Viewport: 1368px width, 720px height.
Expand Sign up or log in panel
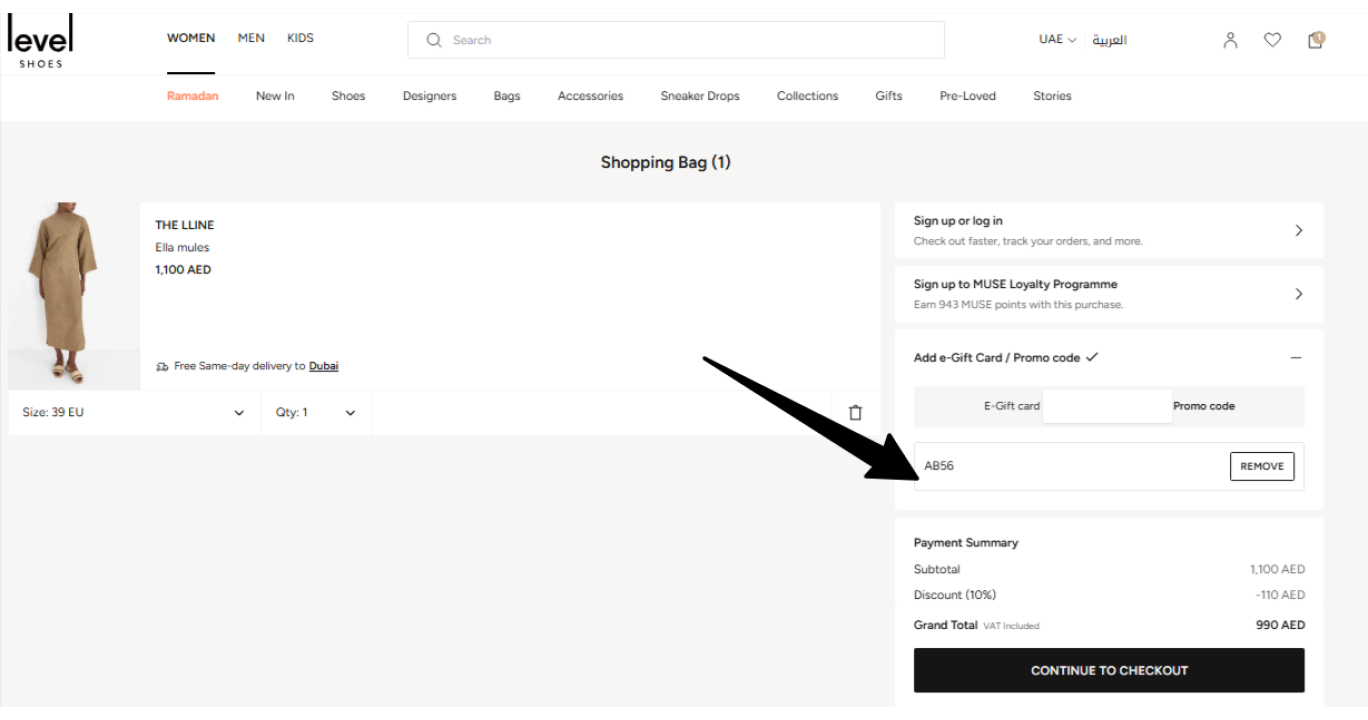point(1109,230)
